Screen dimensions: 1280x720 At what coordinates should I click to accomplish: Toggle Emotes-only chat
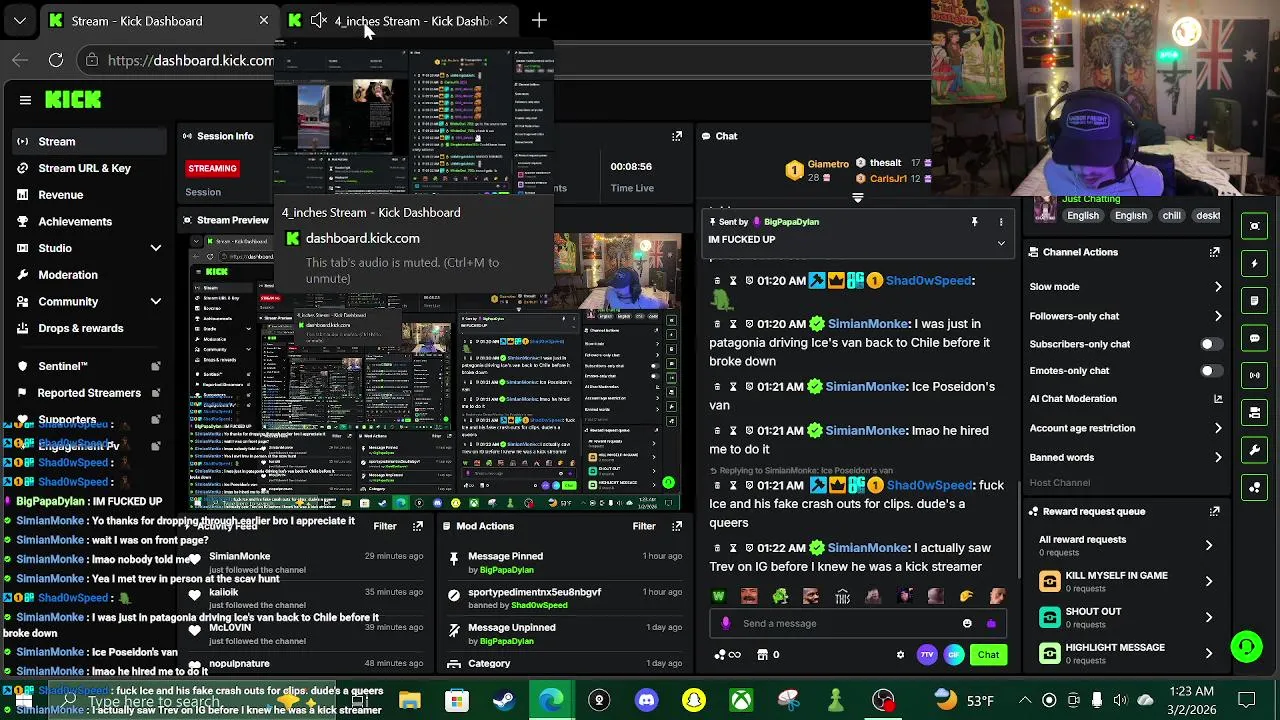(1210, 371)
